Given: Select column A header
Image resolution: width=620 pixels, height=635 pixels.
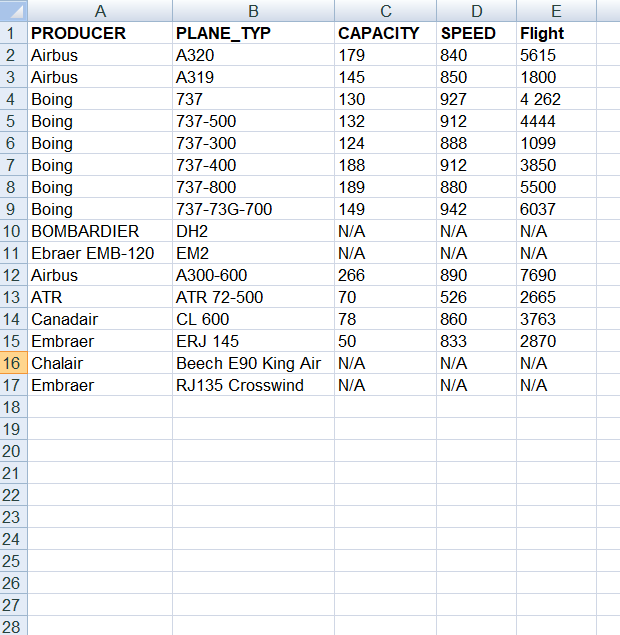Looking at the screenshot, I should point(100,11).
